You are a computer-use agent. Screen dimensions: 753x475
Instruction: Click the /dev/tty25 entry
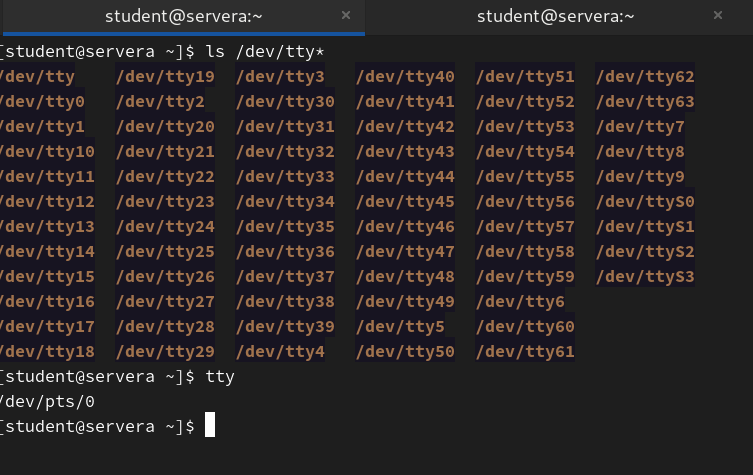165,251
